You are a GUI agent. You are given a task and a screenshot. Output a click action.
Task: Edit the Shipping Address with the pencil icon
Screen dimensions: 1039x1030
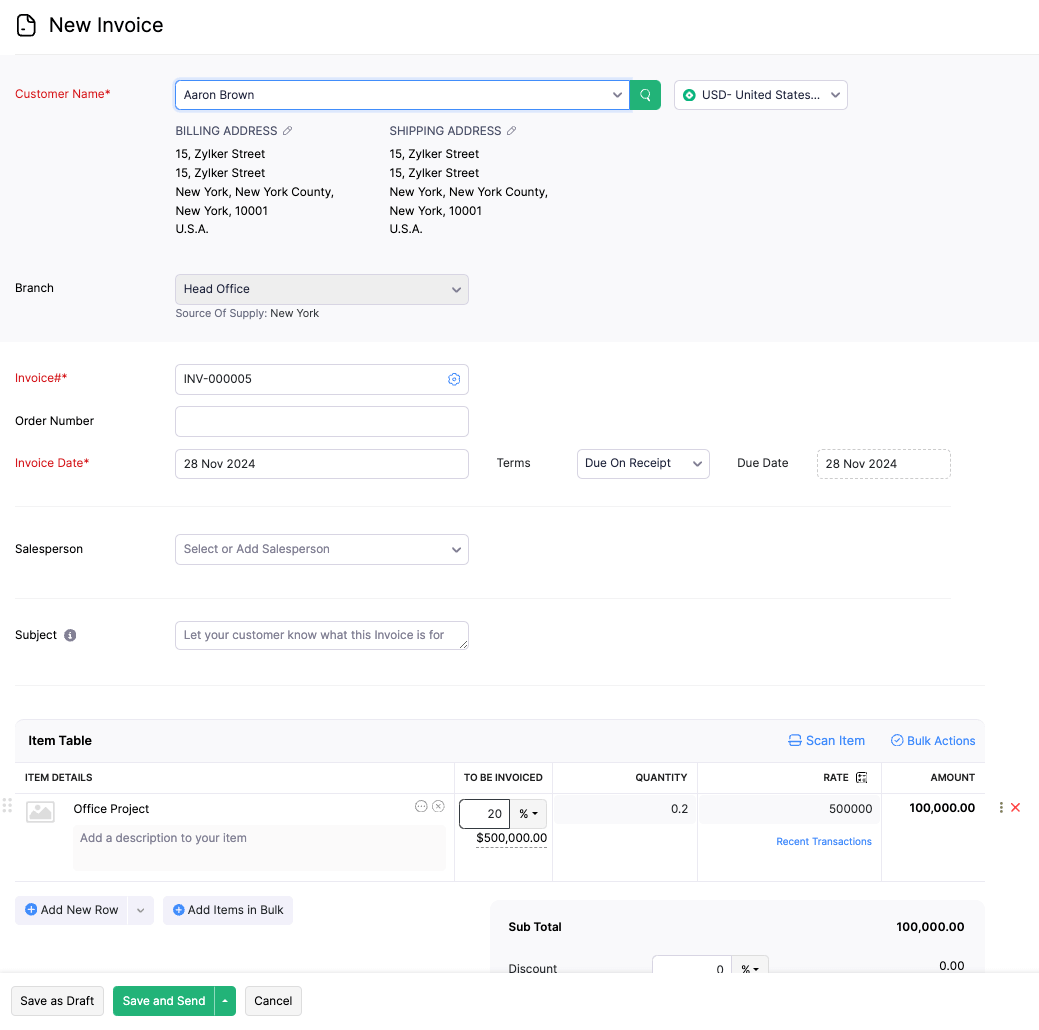510,130
